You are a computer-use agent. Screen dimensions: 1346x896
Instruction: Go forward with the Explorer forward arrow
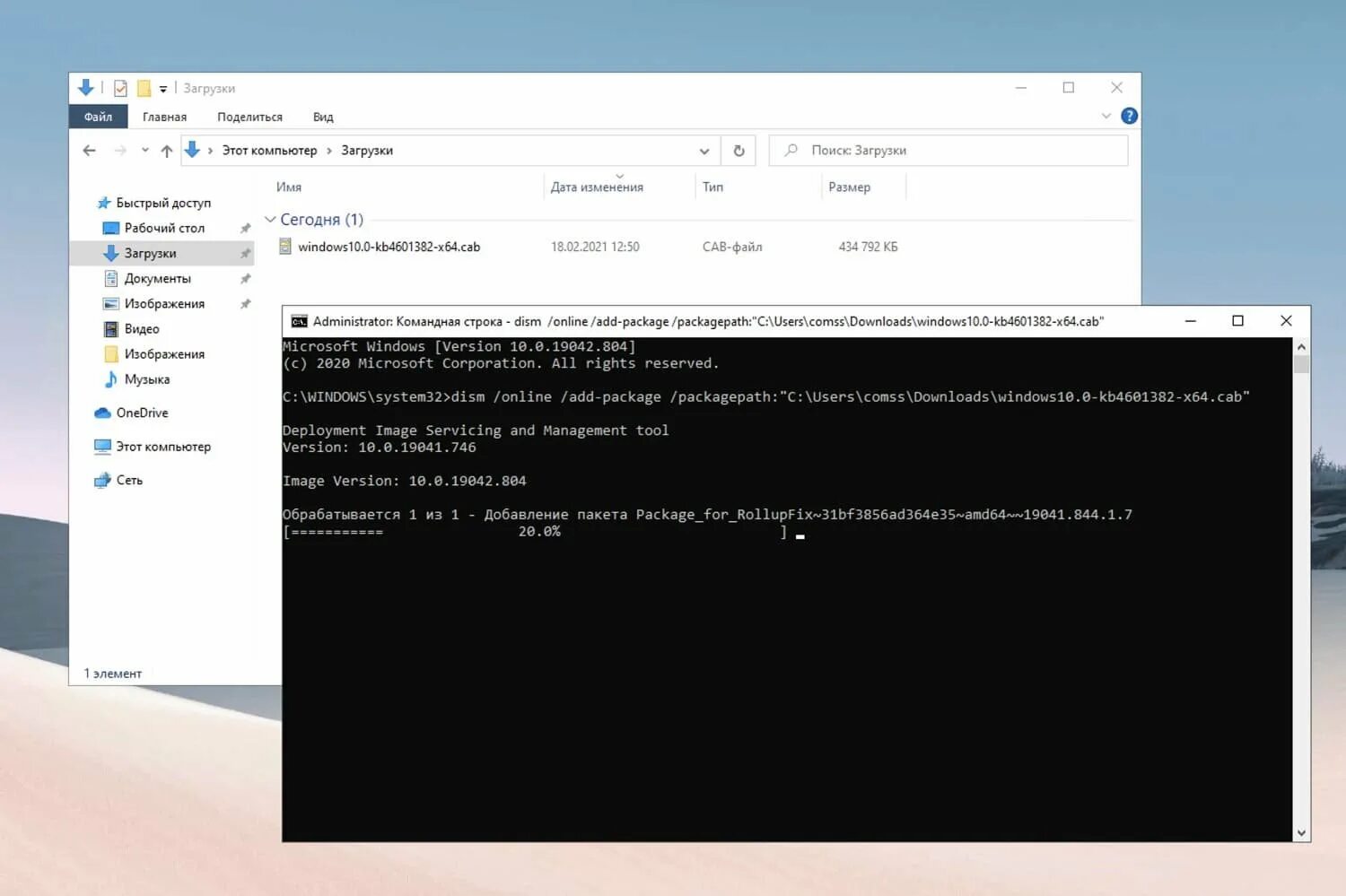[x=120, y=151]
